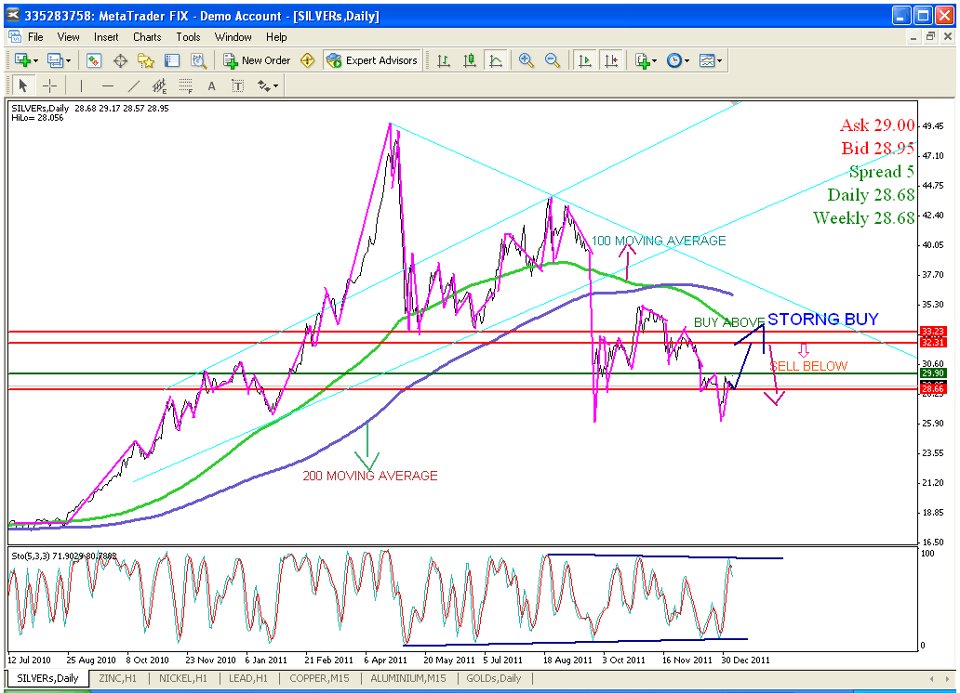Select the Text (A) tool
The width and height of the screenshot is (960, 693).
(x=212, y=86)
